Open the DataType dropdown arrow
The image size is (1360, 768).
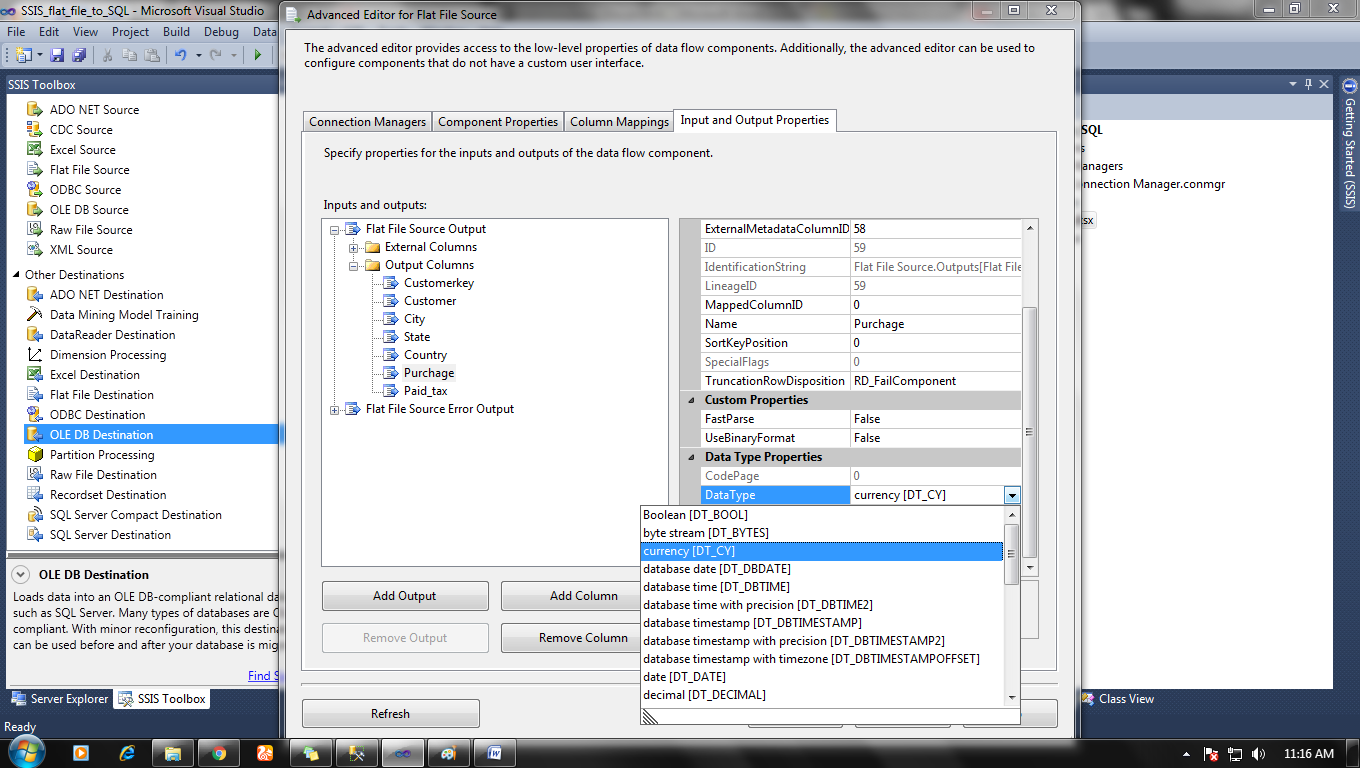point(1012,495)
